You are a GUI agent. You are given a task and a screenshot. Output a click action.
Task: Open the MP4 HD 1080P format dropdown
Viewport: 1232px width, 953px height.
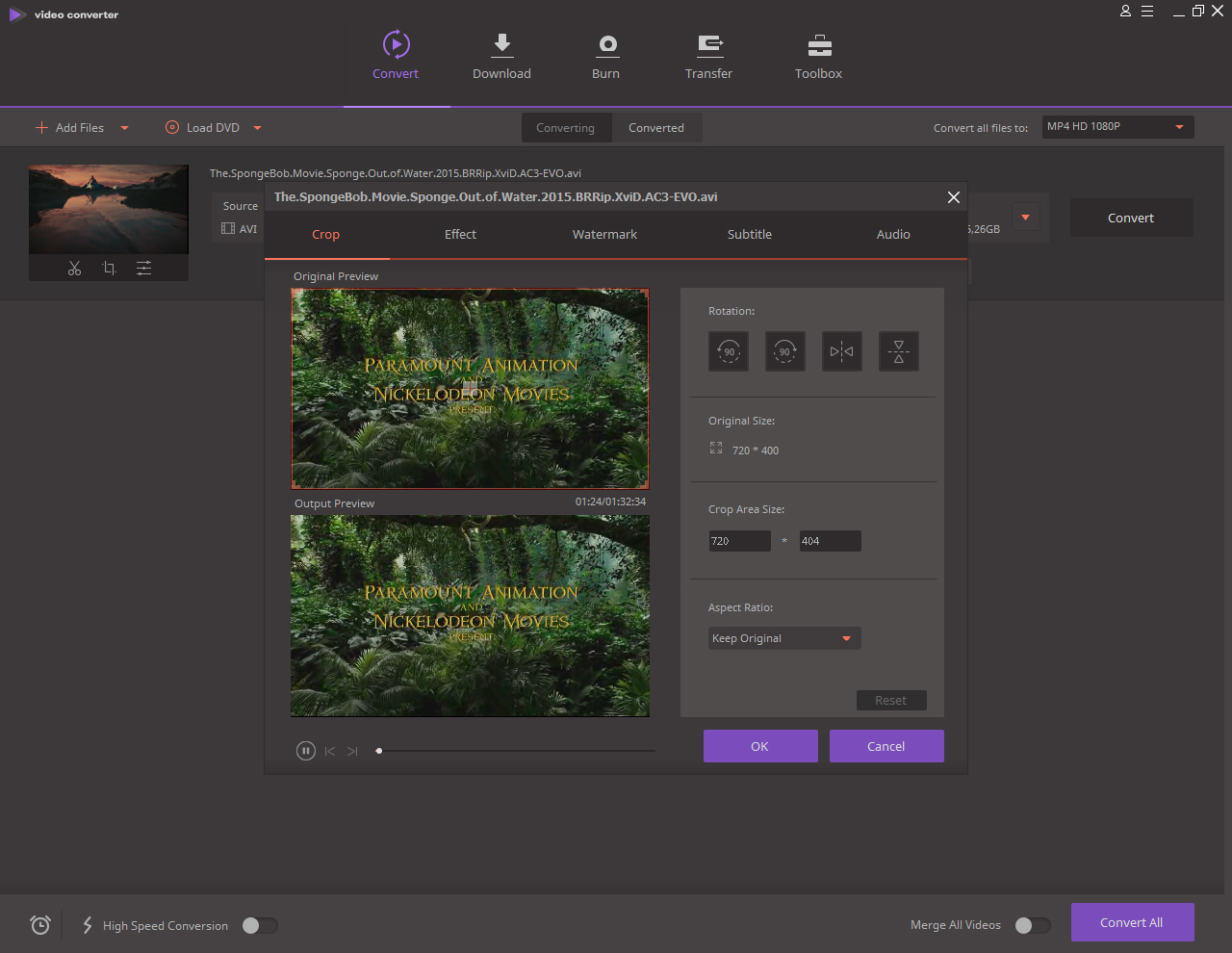(x=1118, y=127)
